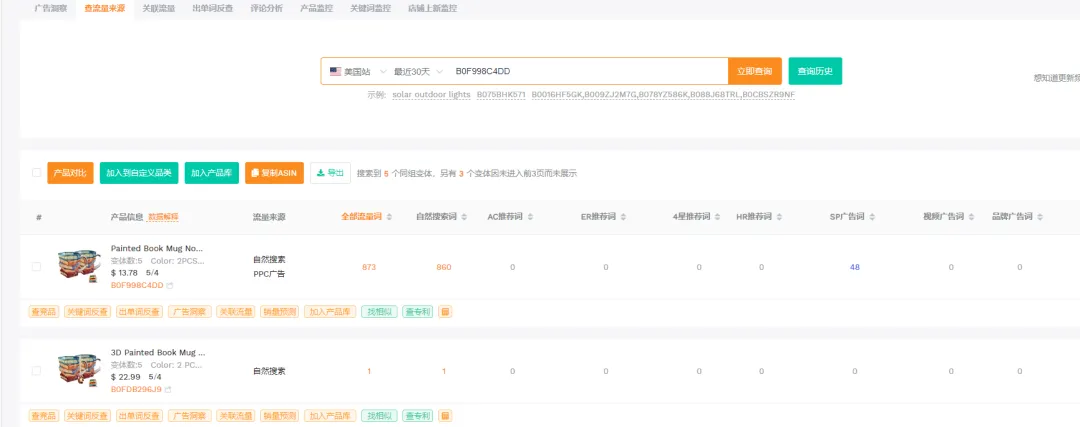Screen dimensions: 1080x427
Task: Open the Painted Book Mug No... thumbnail
Action: point(77,267)
